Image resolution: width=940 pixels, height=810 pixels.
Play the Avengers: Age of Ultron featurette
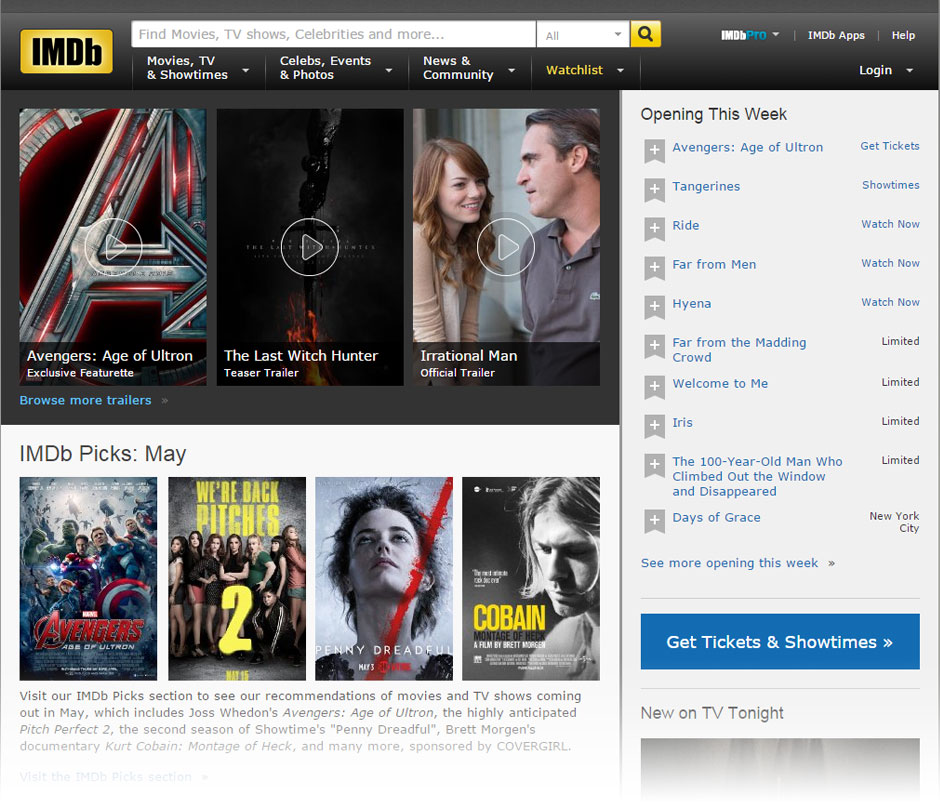coord(113,246)
